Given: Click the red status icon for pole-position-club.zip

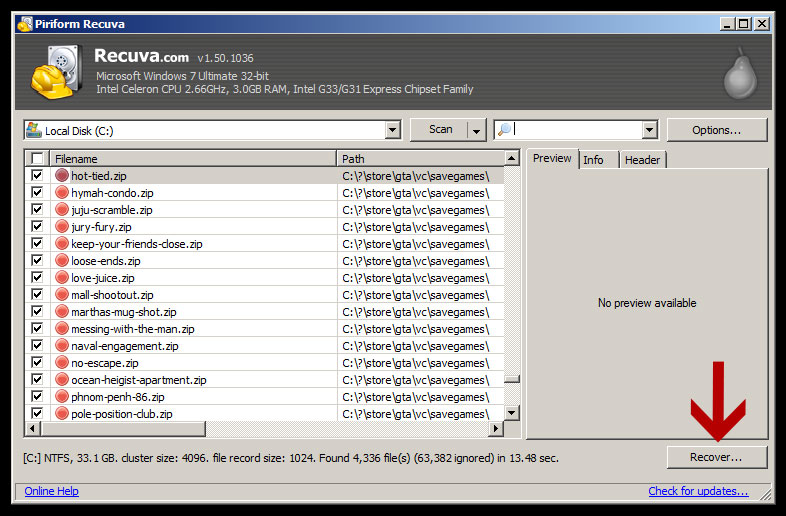Looking at the screenshot, I should [62, 414].
